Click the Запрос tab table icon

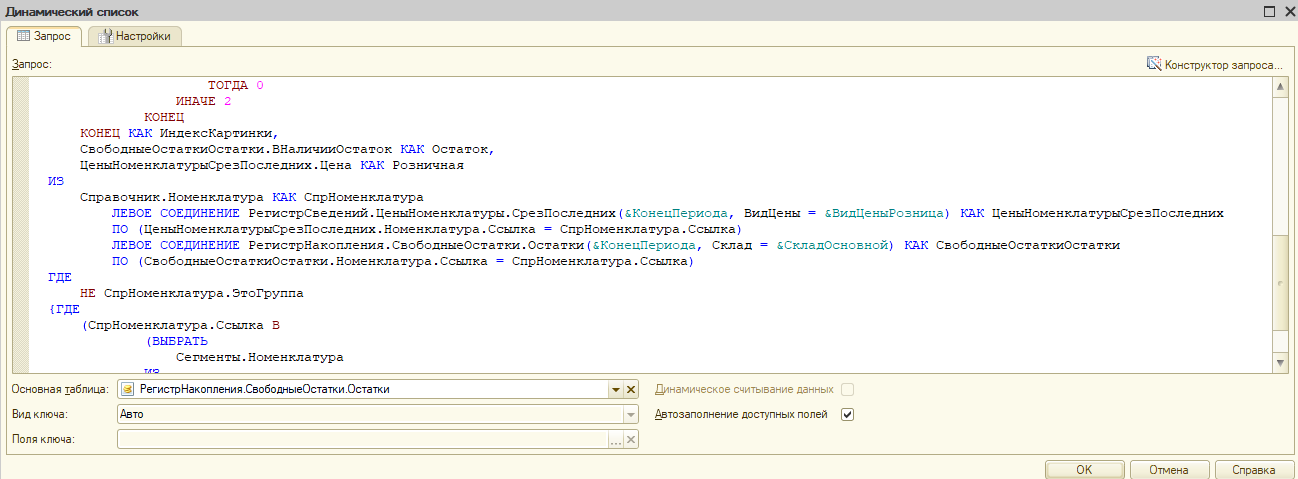pos(24,36)
